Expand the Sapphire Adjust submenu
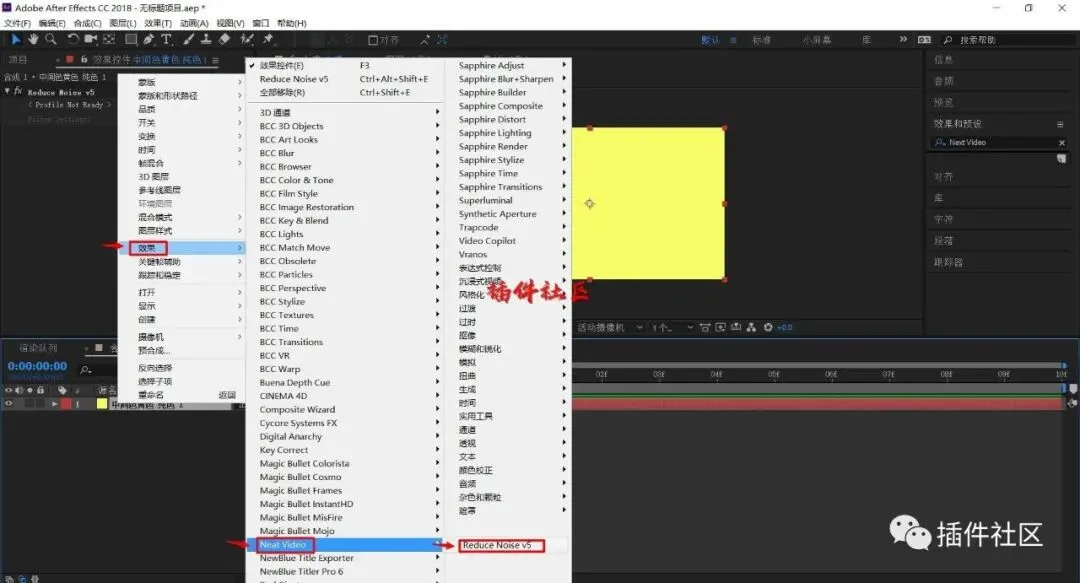This screenshot has height=583, width=1080. pyautogui.click(x=508, y=65)
